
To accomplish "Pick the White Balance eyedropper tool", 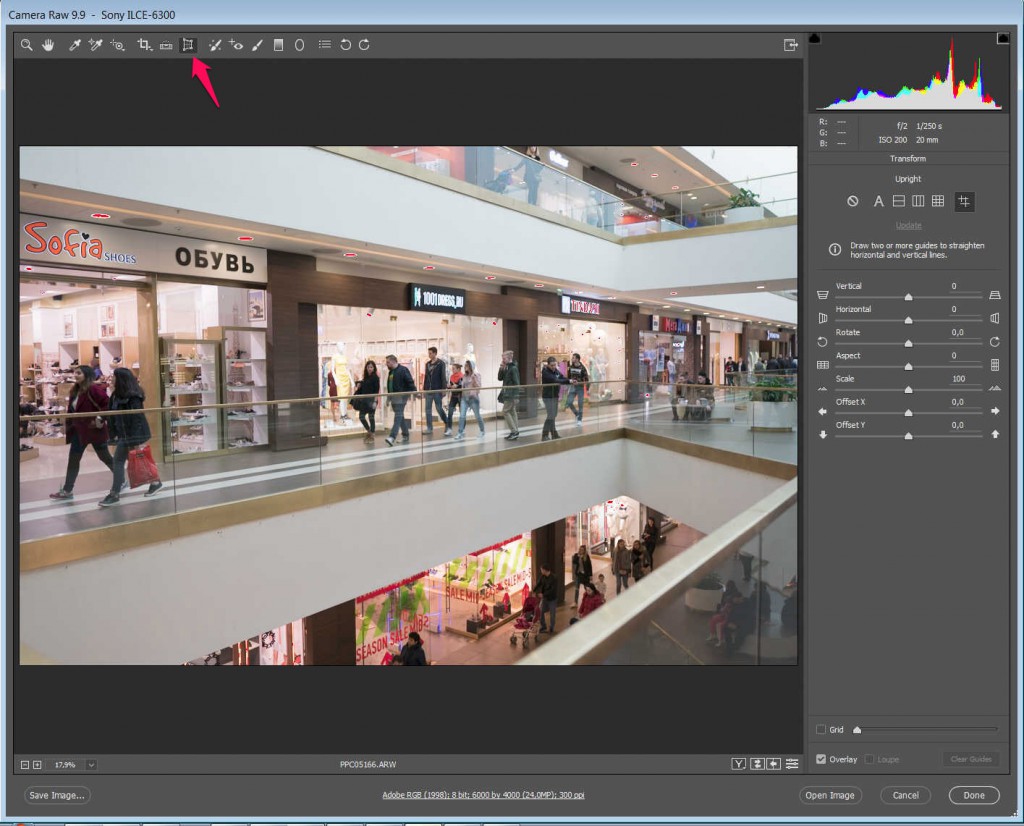I will (74, 45).
